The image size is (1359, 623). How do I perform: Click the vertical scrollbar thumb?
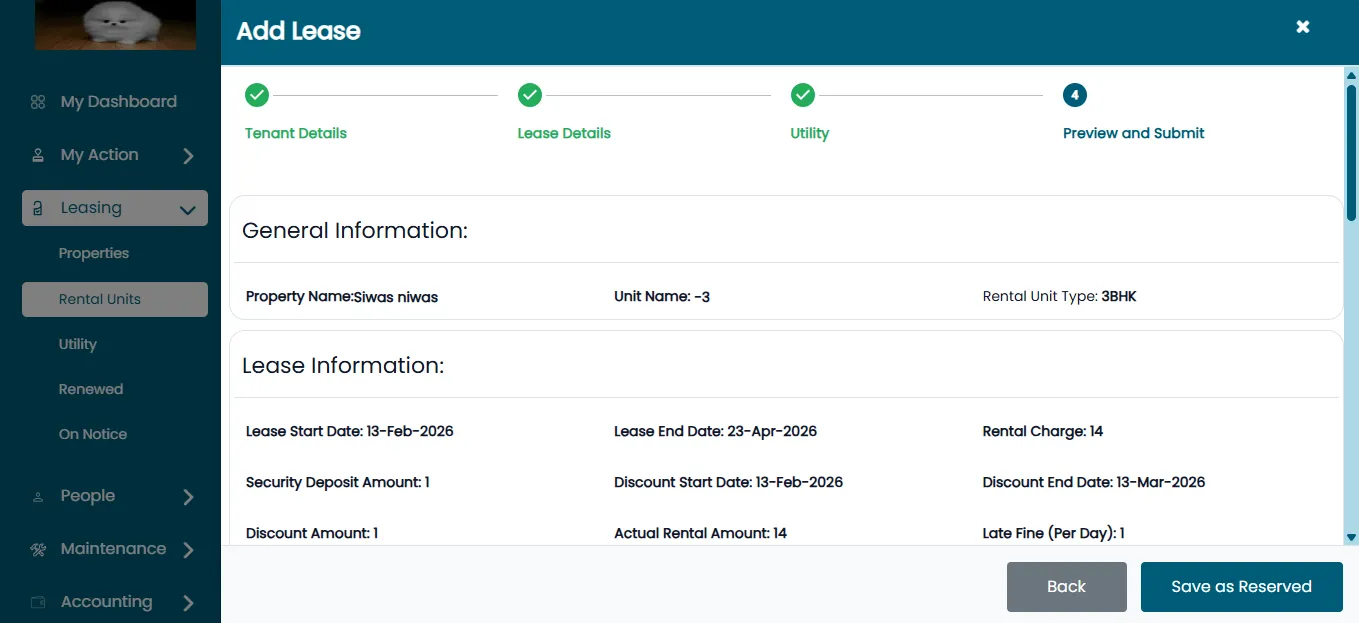point(1352,151)
